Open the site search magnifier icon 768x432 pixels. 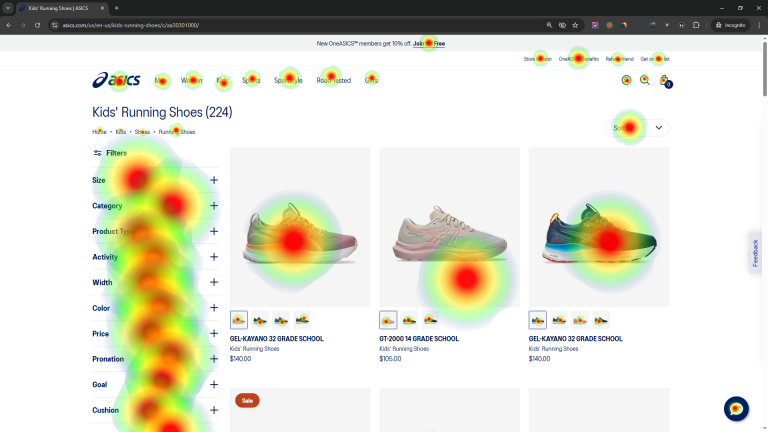645,80
